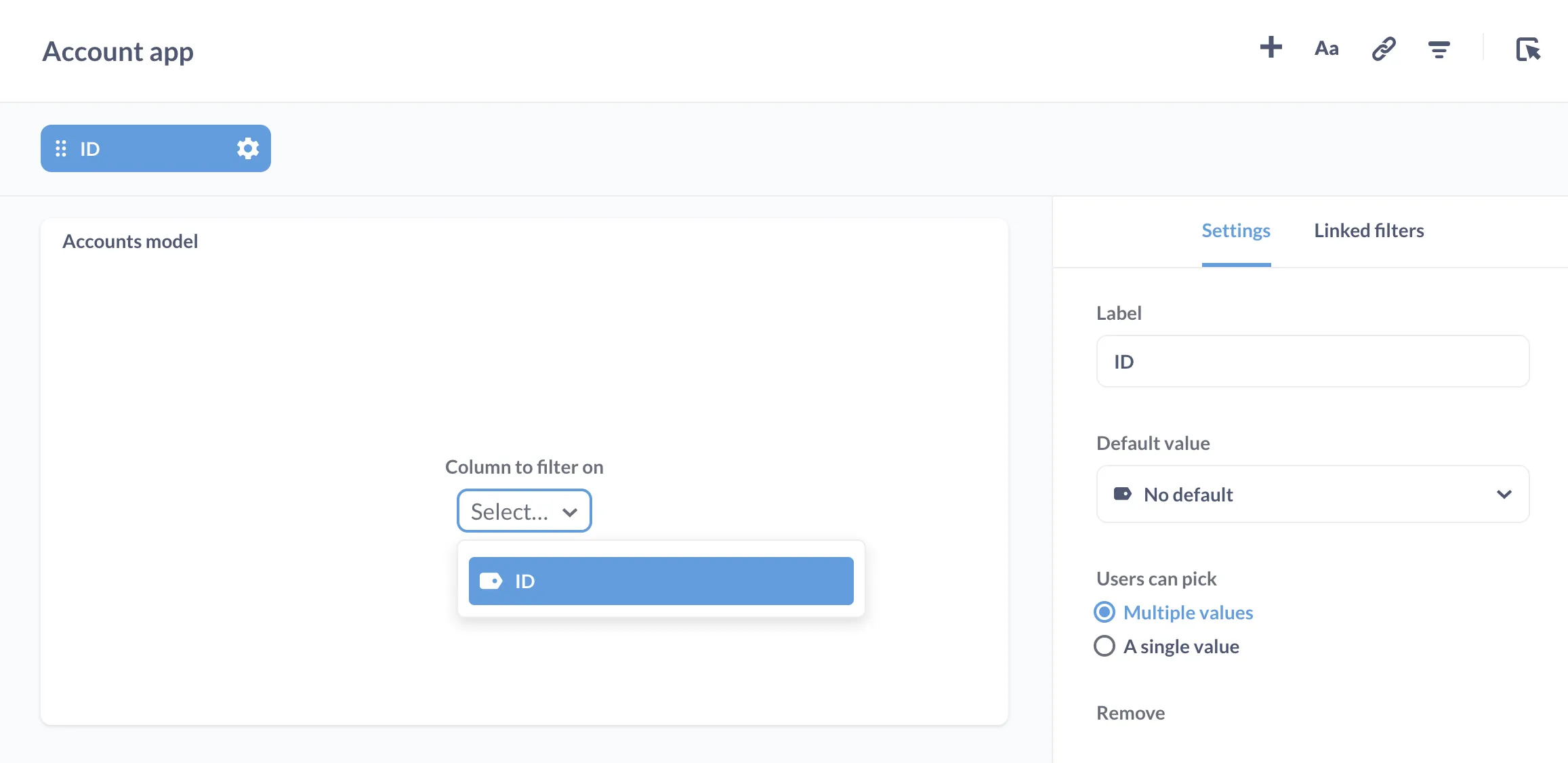Click inside the Label input showing ID
1568x763 pixels.
coord(1312,361)
